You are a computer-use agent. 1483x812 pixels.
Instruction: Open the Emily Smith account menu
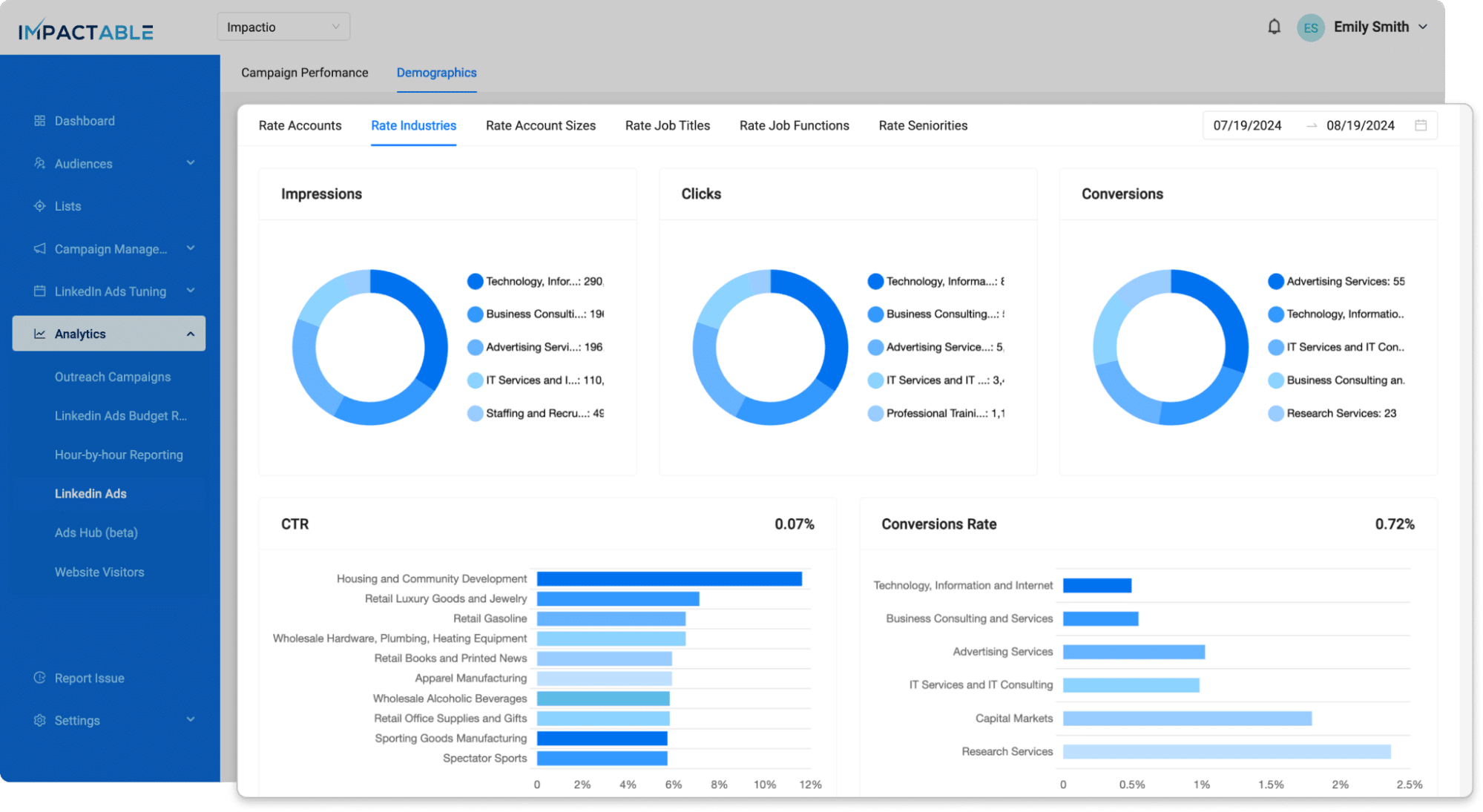pyautogui.click(x=1372, y=27)
